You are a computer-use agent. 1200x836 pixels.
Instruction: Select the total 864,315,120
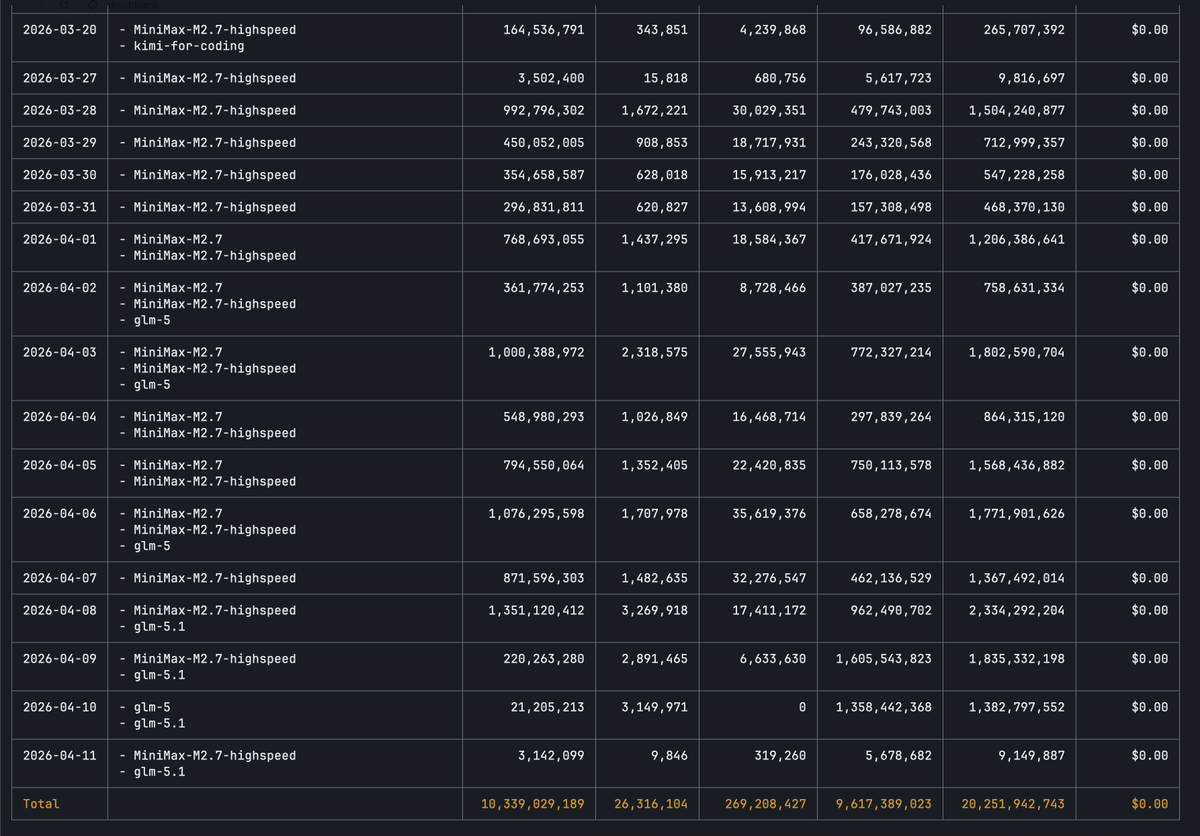pyautogui.click(x=1023, y=417)
